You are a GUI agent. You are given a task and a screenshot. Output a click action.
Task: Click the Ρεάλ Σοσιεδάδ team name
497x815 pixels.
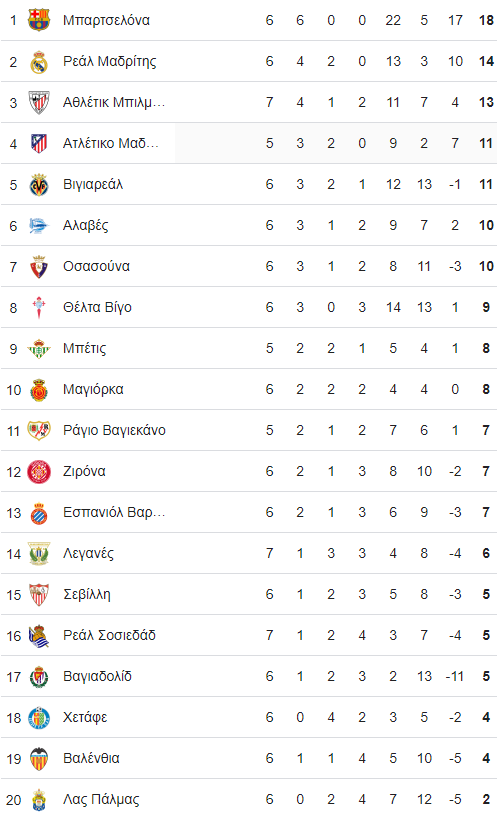pos(109,636)
